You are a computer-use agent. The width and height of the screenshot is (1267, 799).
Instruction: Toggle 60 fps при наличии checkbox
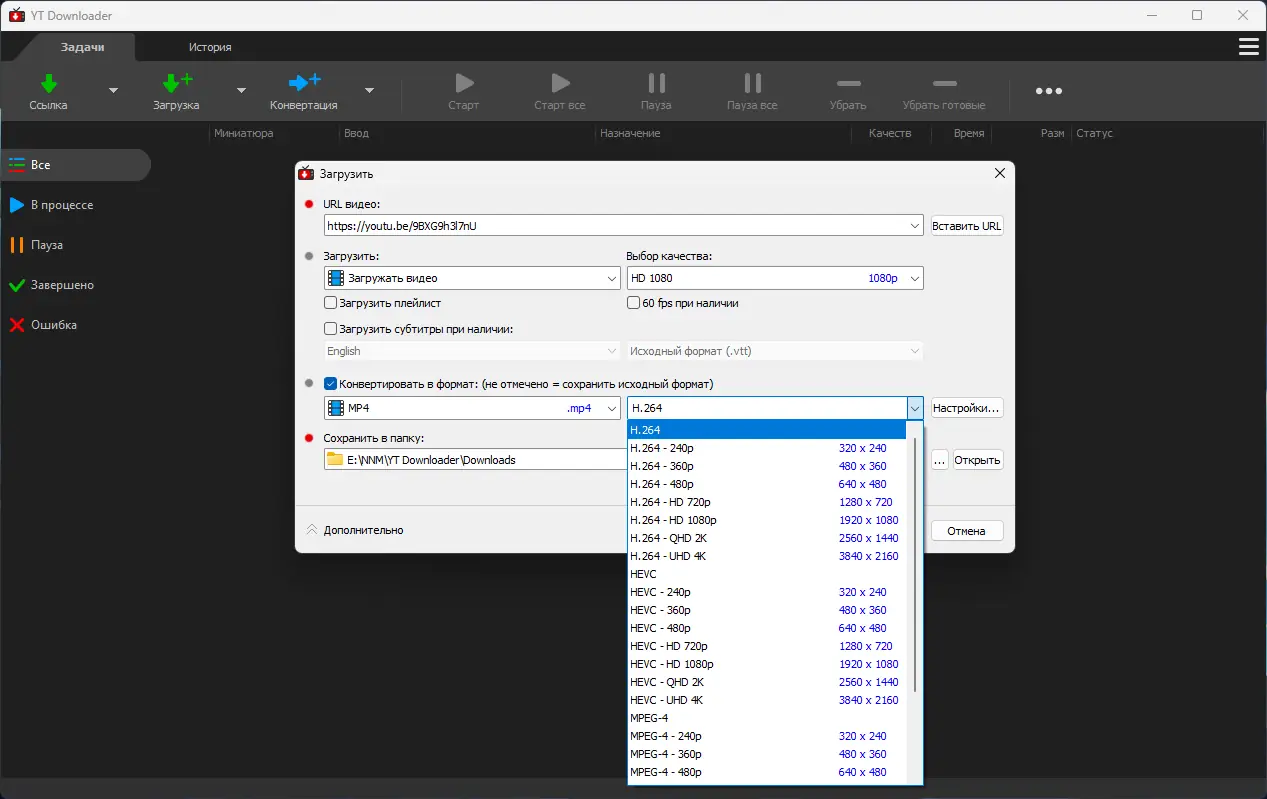633,303
